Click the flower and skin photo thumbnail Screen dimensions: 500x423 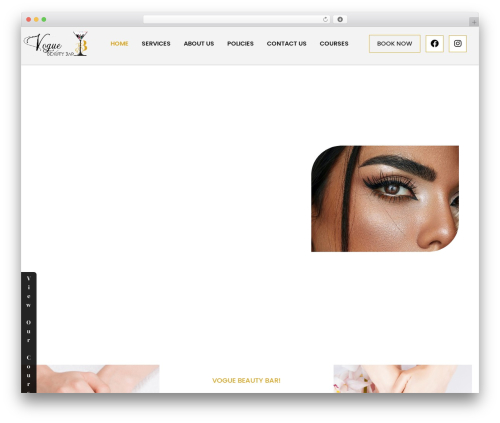403,379
